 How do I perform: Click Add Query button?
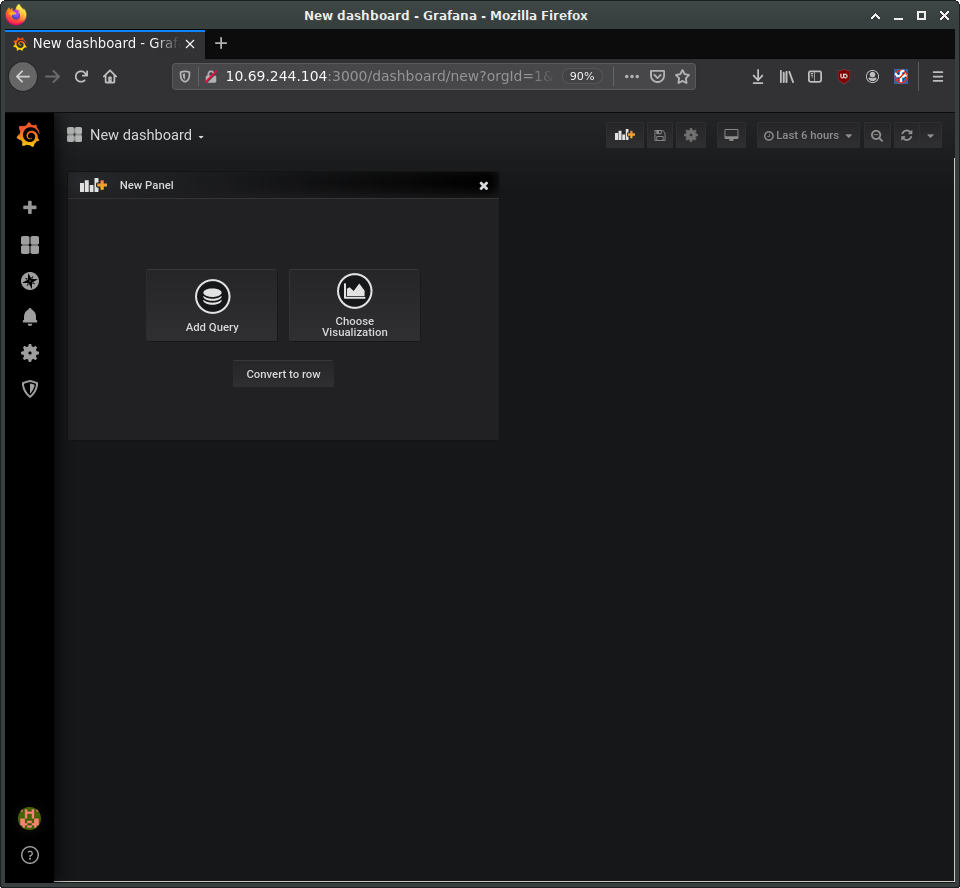coord(212,305)
